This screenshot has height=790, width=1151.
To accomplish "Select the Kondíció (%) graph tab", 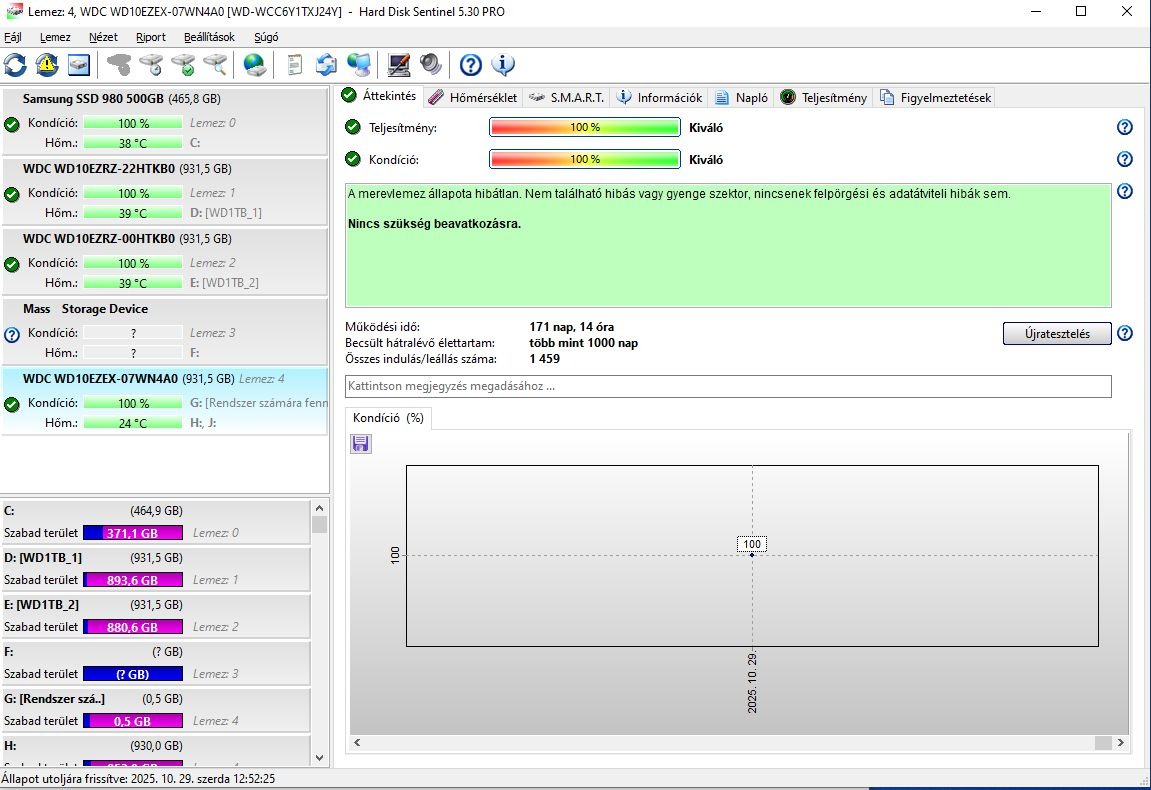I will 388,418.
